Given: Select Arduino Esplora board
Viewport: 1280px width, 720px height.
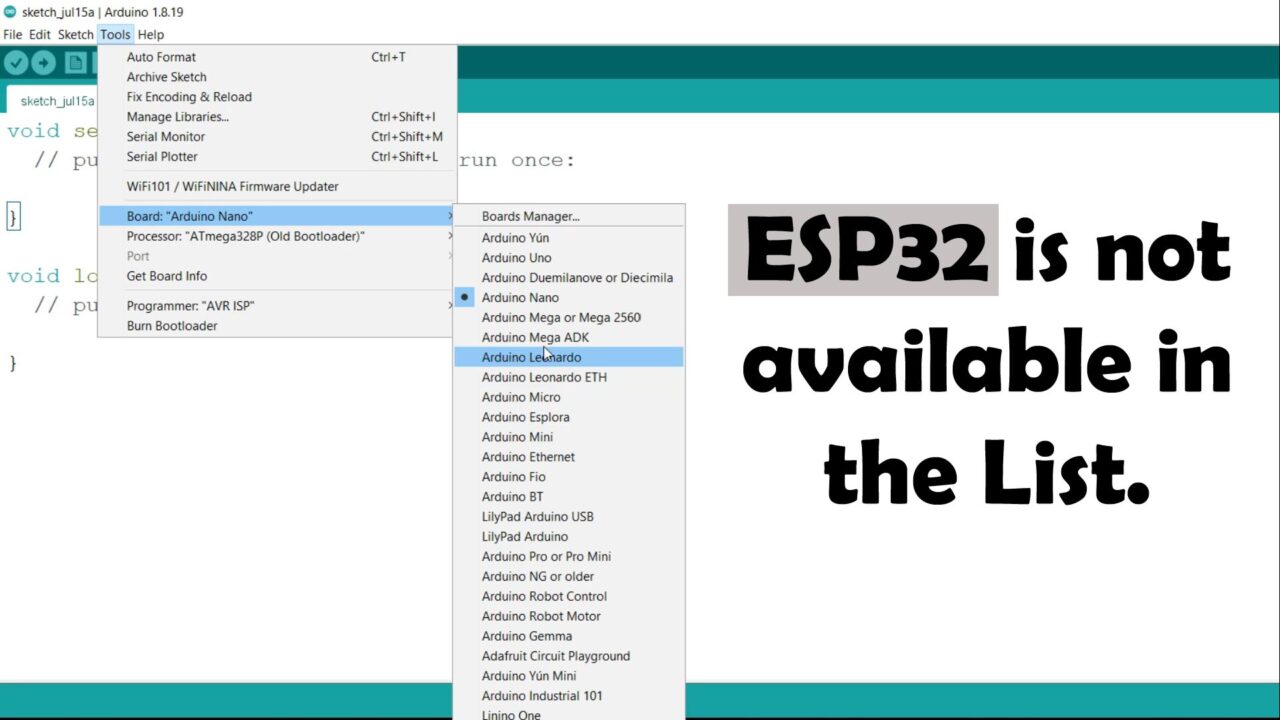Looking at the screenshot, I should [569, 417].
